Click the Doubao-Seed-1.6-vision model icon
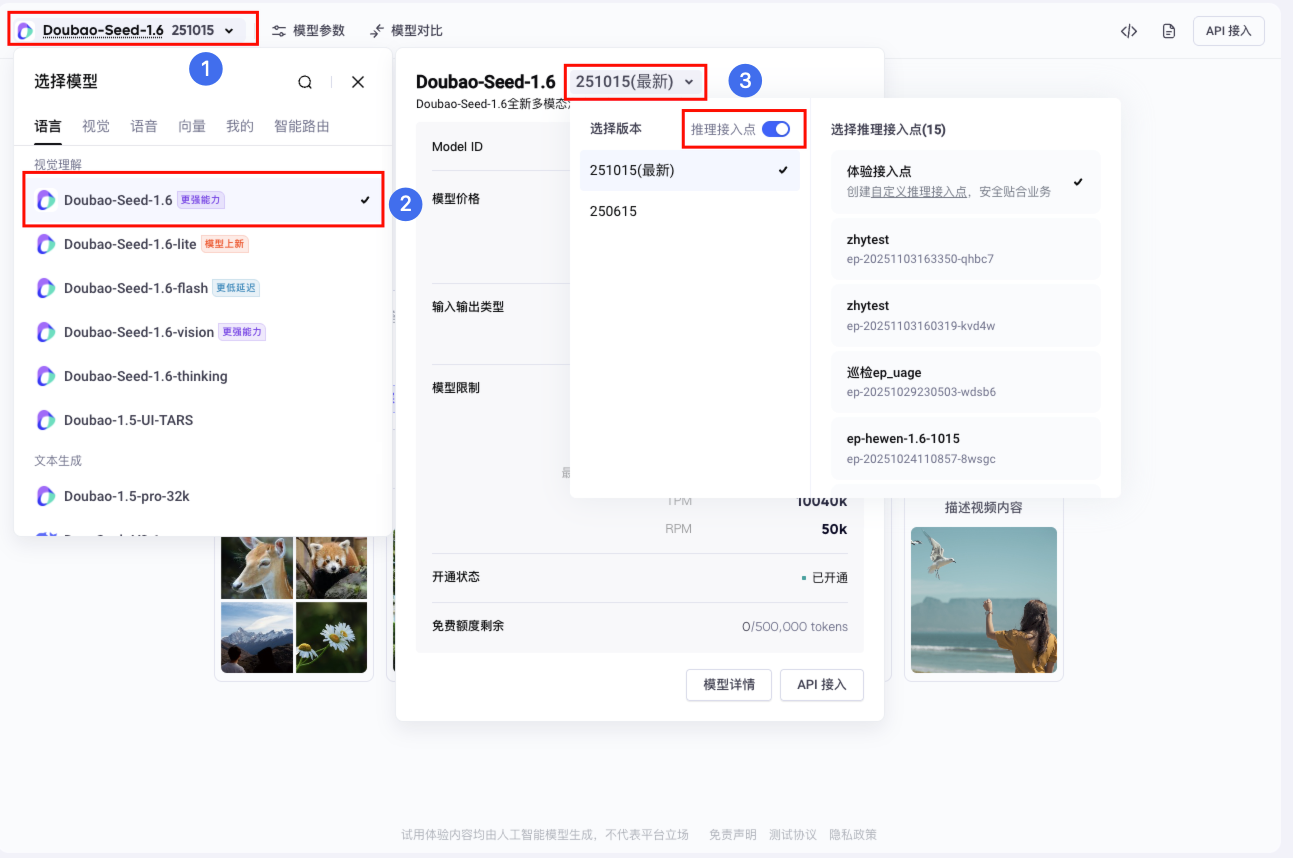 pos(46,332)
